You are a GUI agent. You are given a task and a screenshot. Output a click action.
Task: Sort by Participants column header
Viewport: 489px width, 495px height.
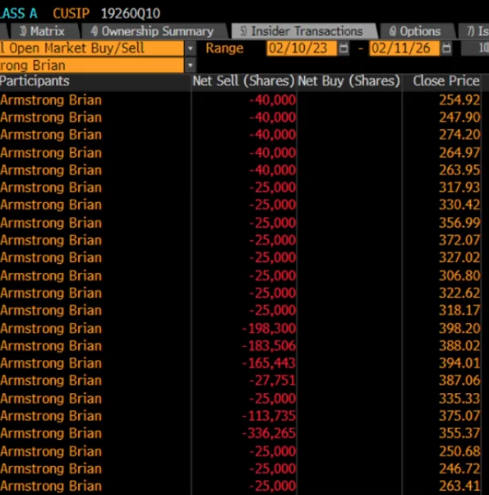click(35, 81)
